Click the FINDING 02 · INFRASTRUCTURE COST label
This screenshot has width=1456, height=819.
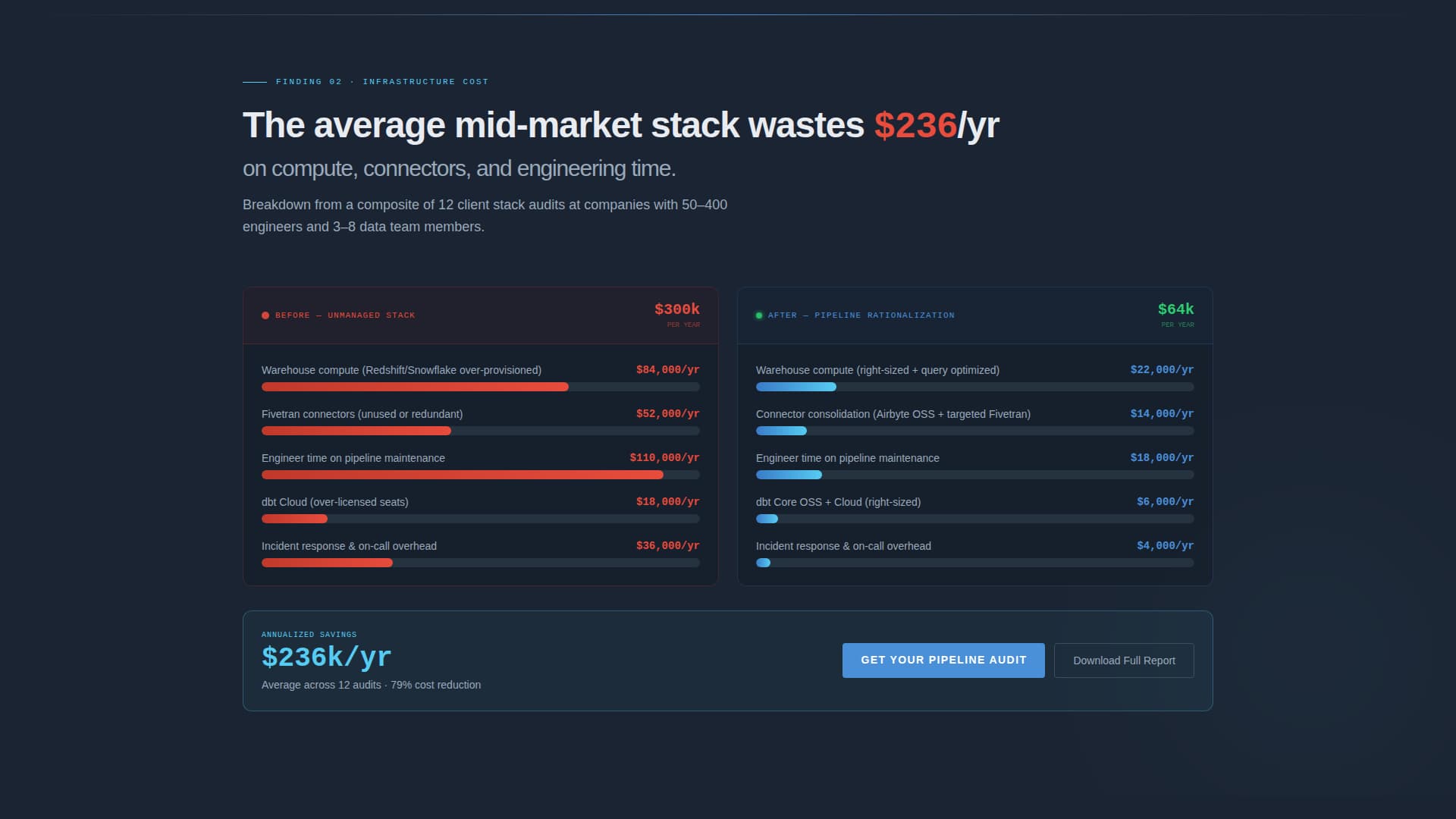click(382, 82)
